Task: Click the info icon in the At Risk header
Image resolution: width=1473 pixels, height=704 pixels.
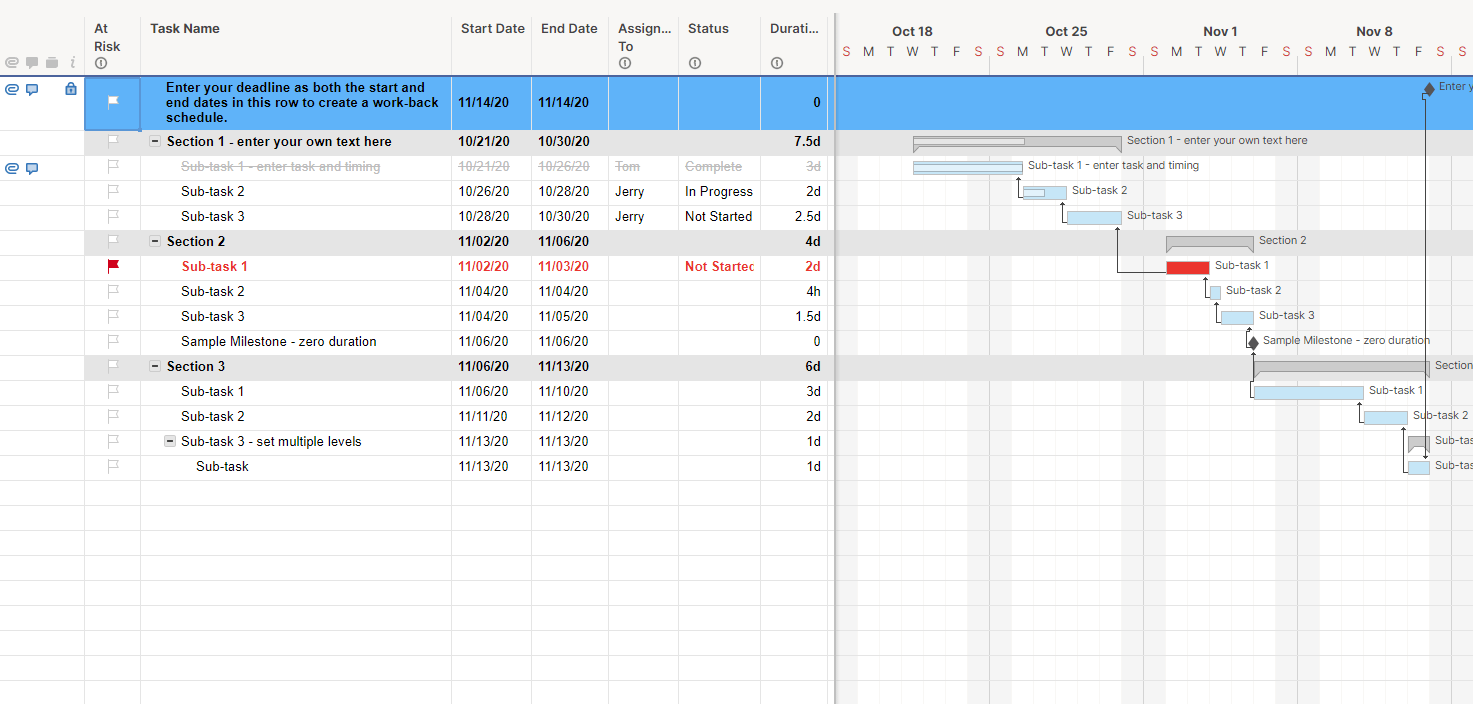Action: click(101, 62)
